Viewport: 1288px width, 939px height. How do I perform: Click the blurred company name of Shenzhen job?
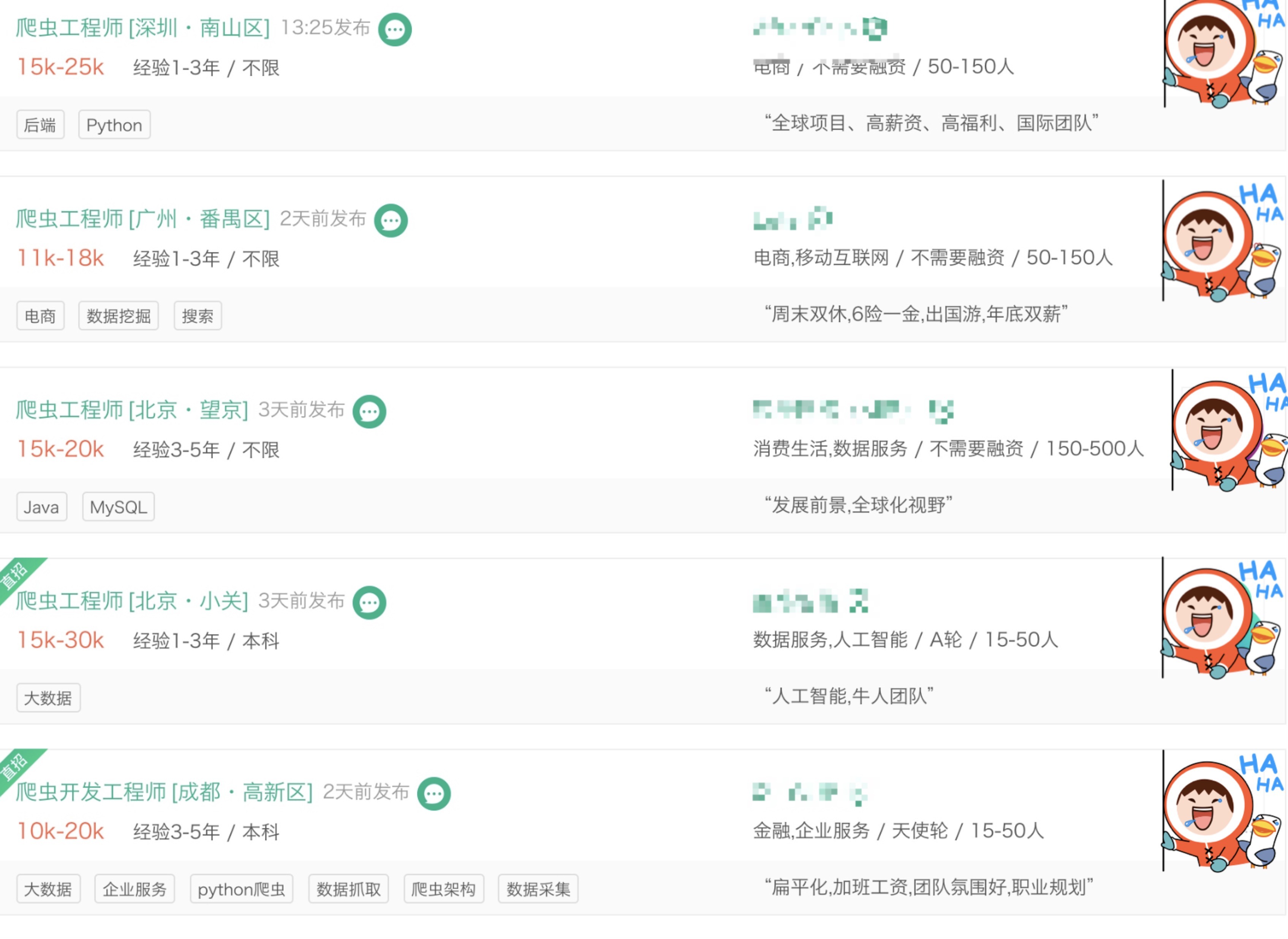[x=820, y=28]
